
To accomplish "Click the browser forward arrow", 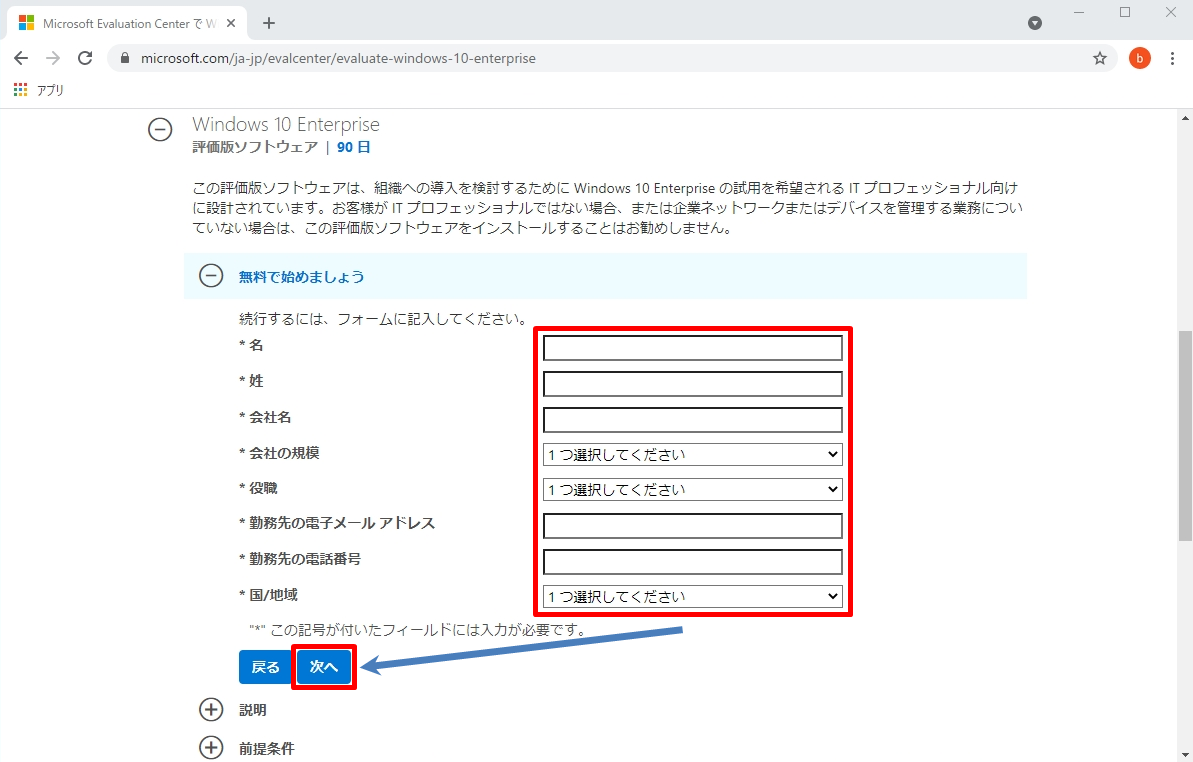I will pos(52,58).
